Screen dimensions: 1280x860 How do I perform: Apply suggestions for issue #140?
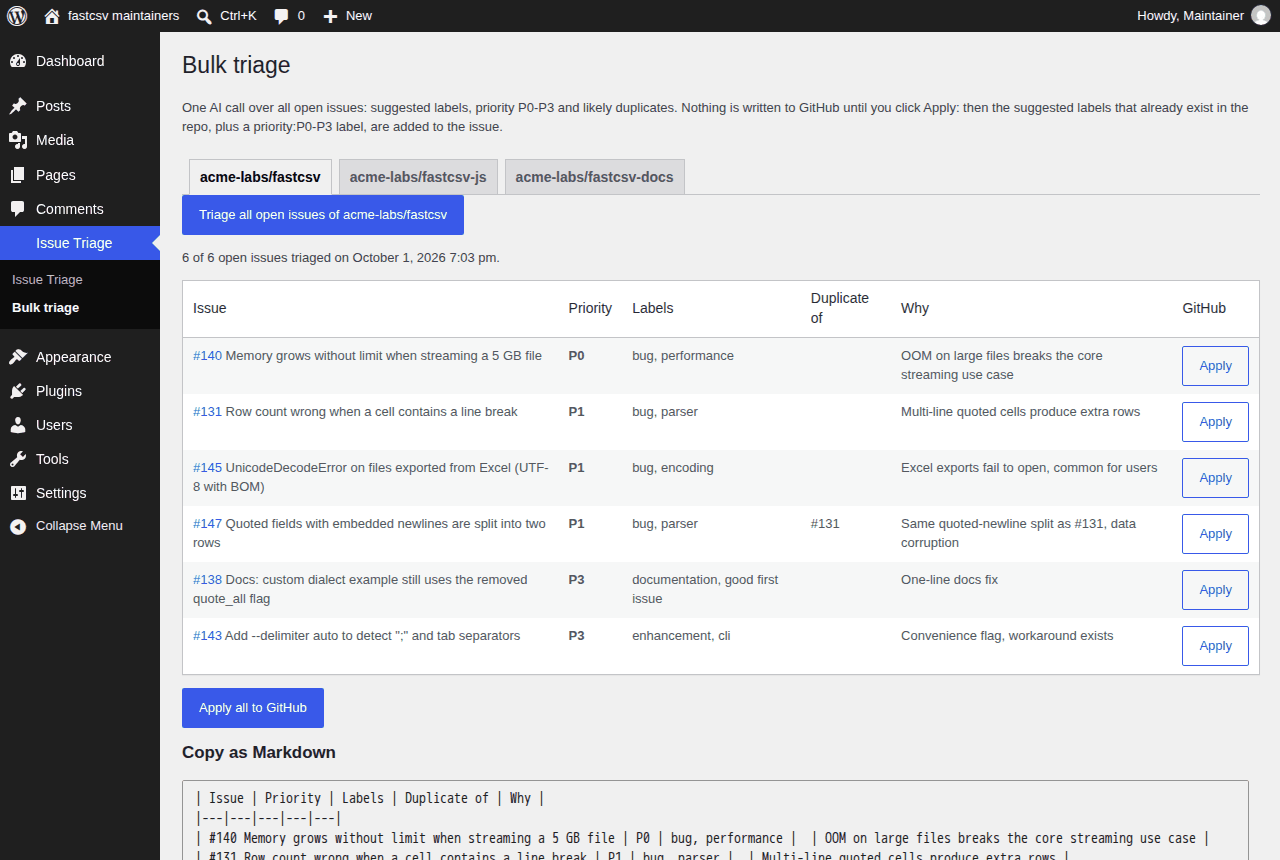coord(1215,366)
